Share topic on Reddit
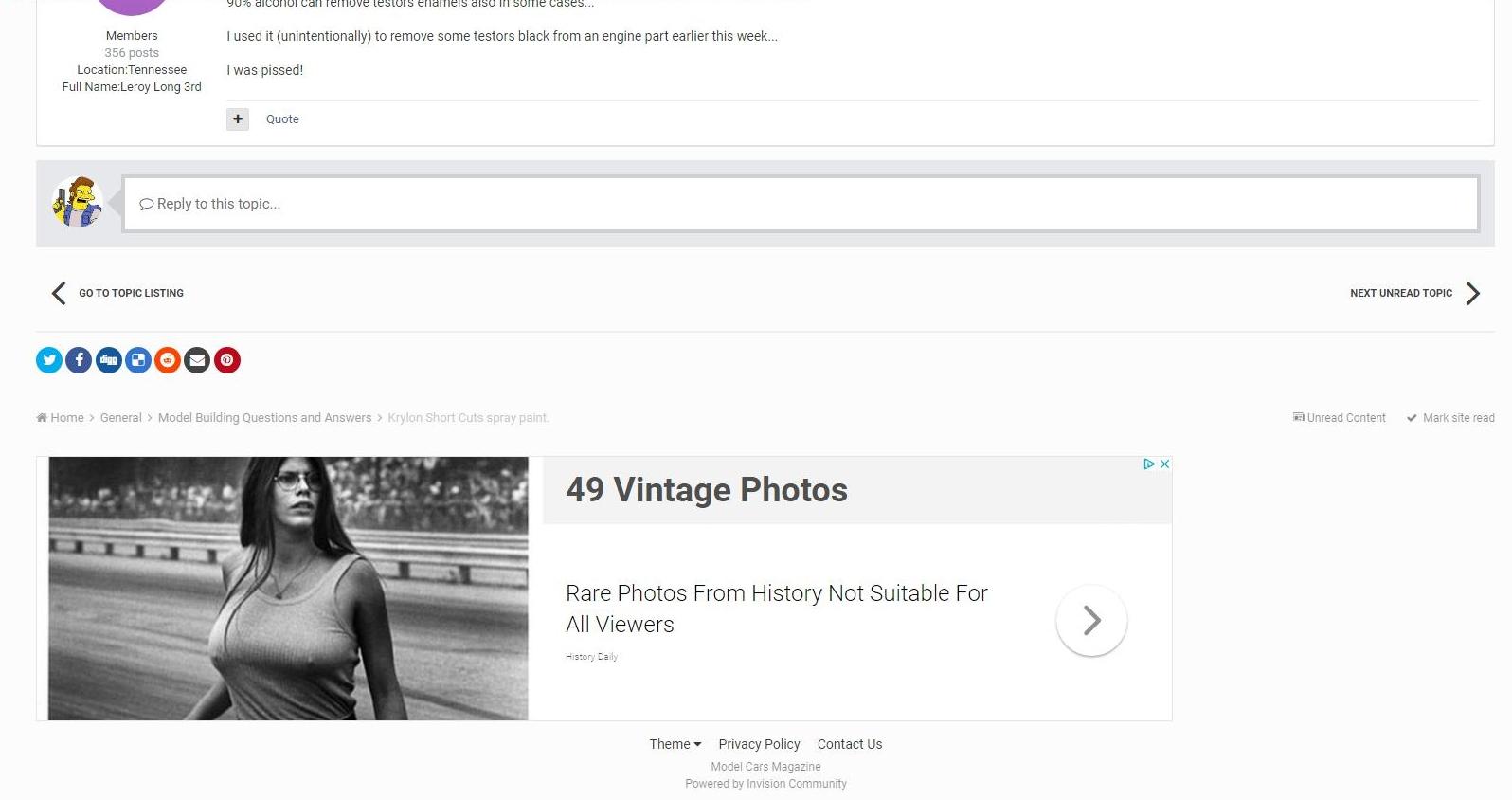The image size is (1512, 800). point(168,360)
